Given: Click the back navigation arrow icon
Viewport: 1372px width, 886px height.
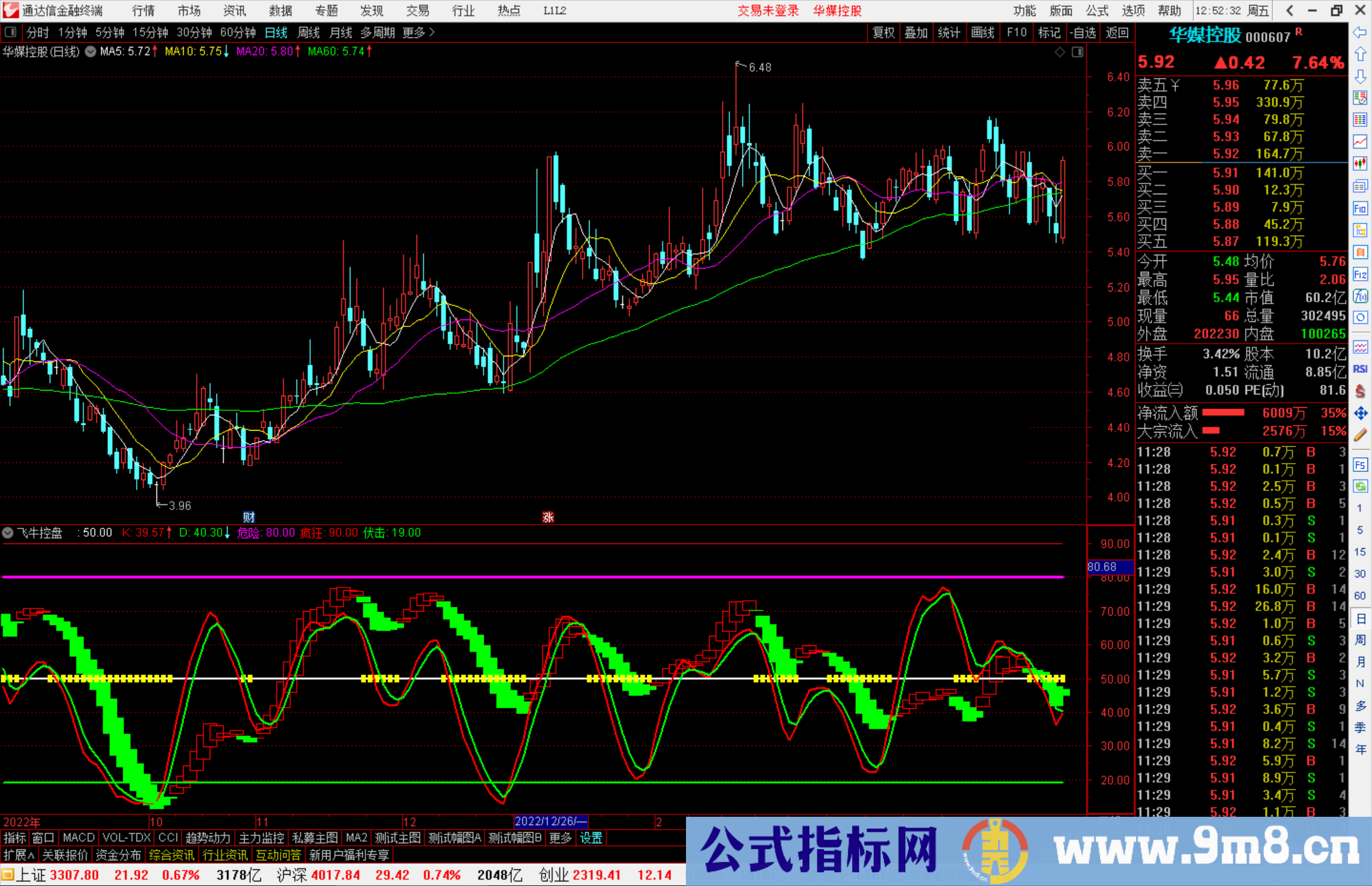Looking at the screenshot, I should pos(1361,32).
